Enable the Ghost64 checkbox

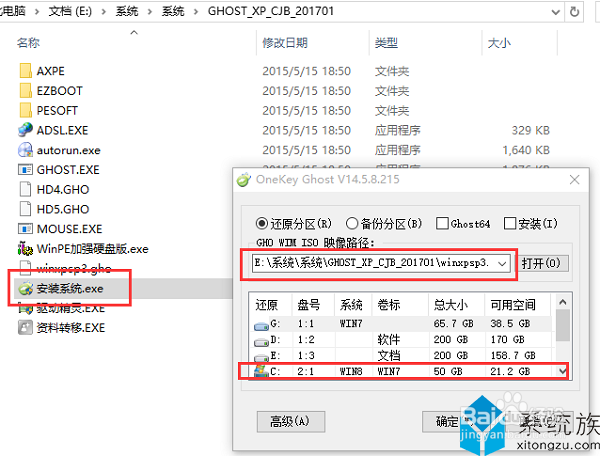(442, 223)
